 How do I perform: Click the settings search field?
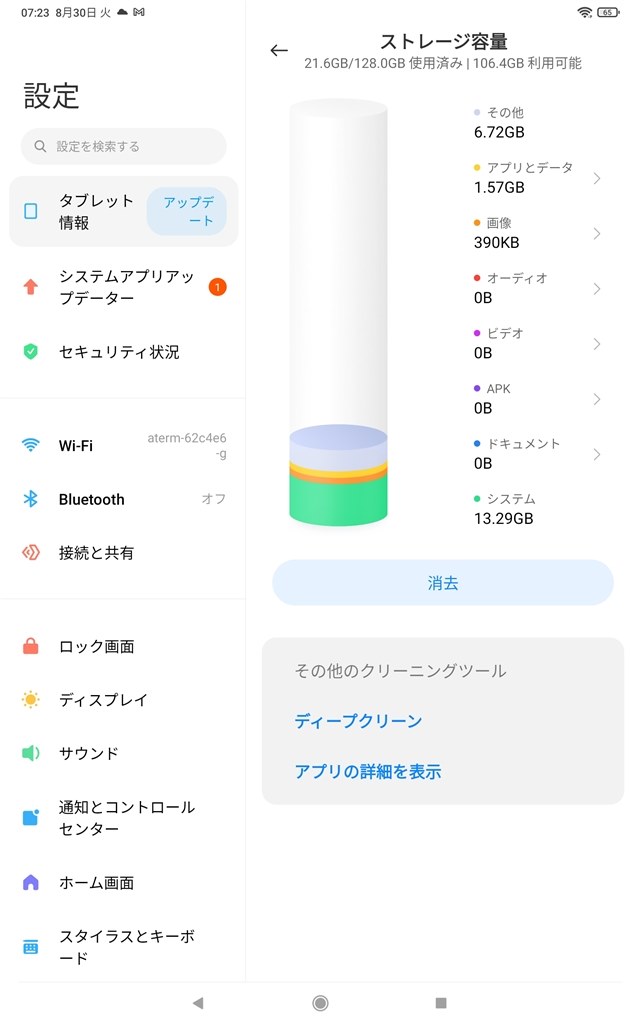tap(124, 146)
